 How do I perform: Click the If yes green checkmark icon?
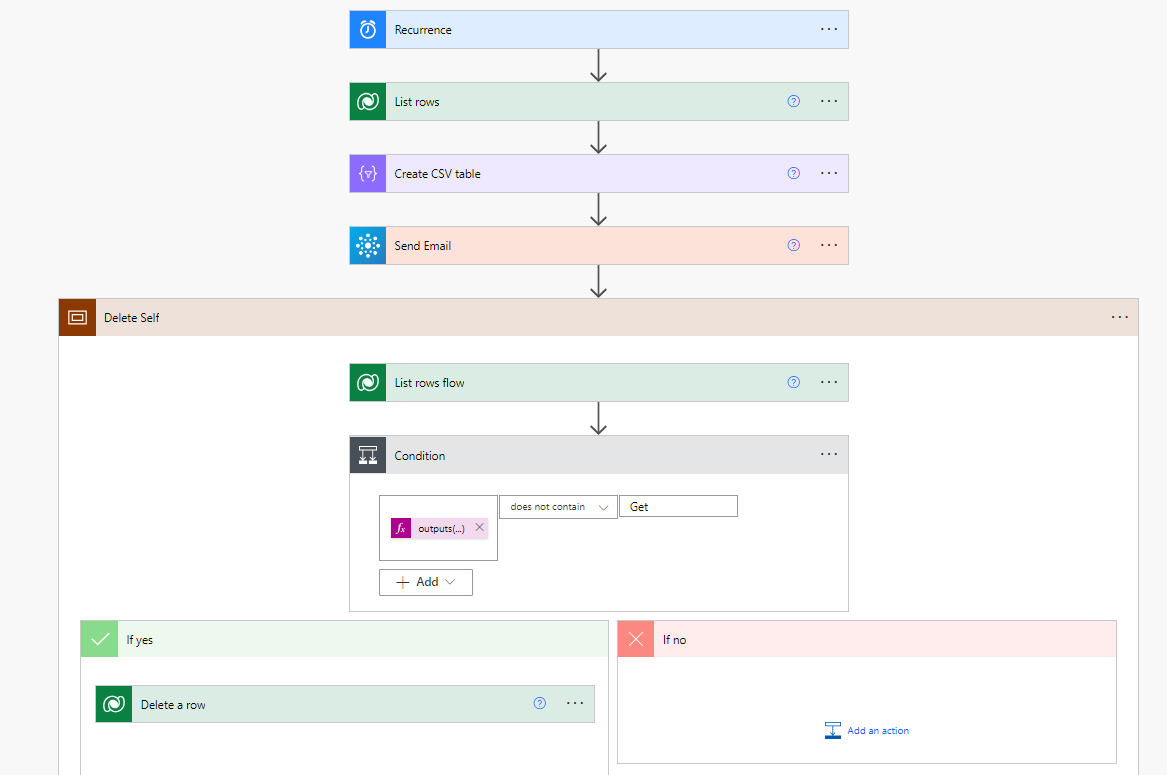click(98, 638)
